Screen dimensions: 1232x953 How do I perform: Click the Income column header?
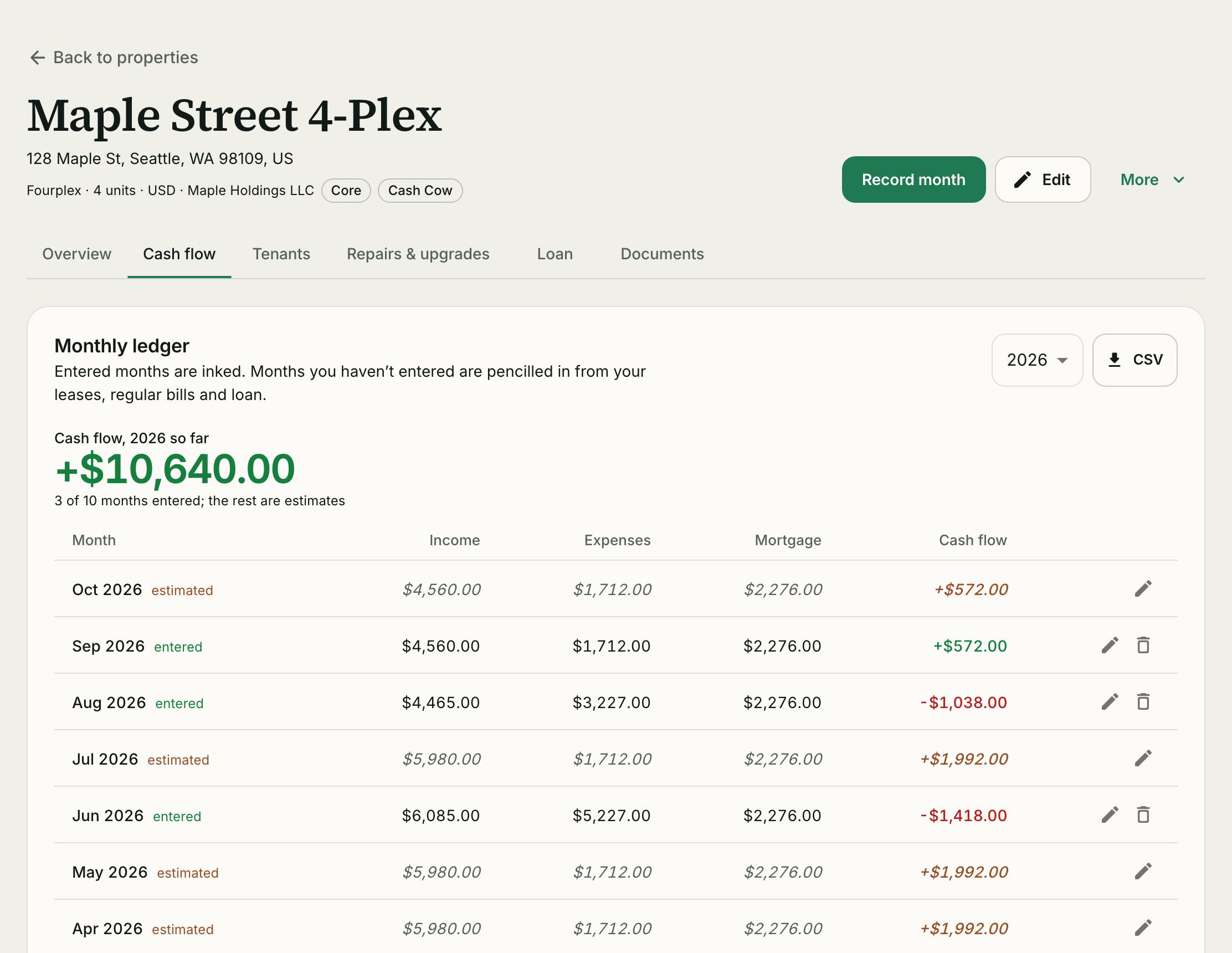[454, 540]
